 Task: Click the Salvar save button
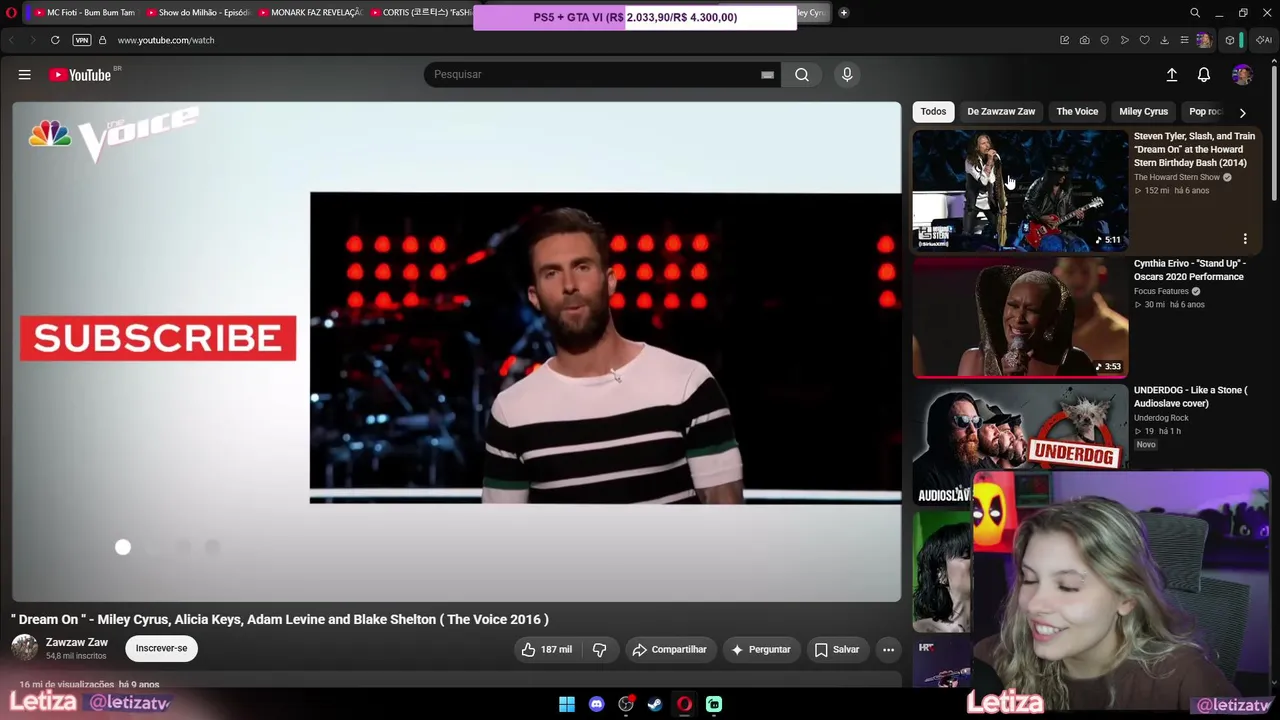click(837, 650)
